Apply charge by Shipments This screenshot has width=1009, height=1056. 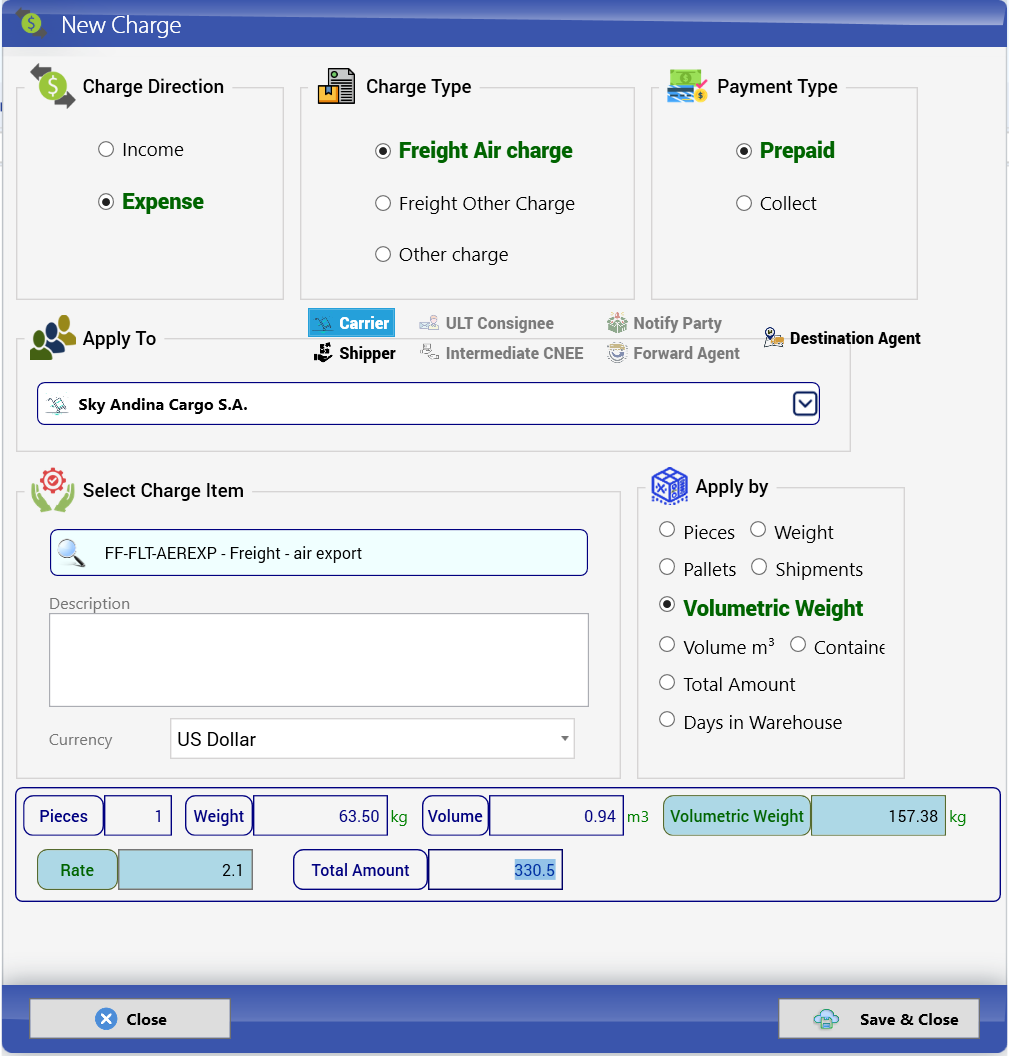(759, 567)
